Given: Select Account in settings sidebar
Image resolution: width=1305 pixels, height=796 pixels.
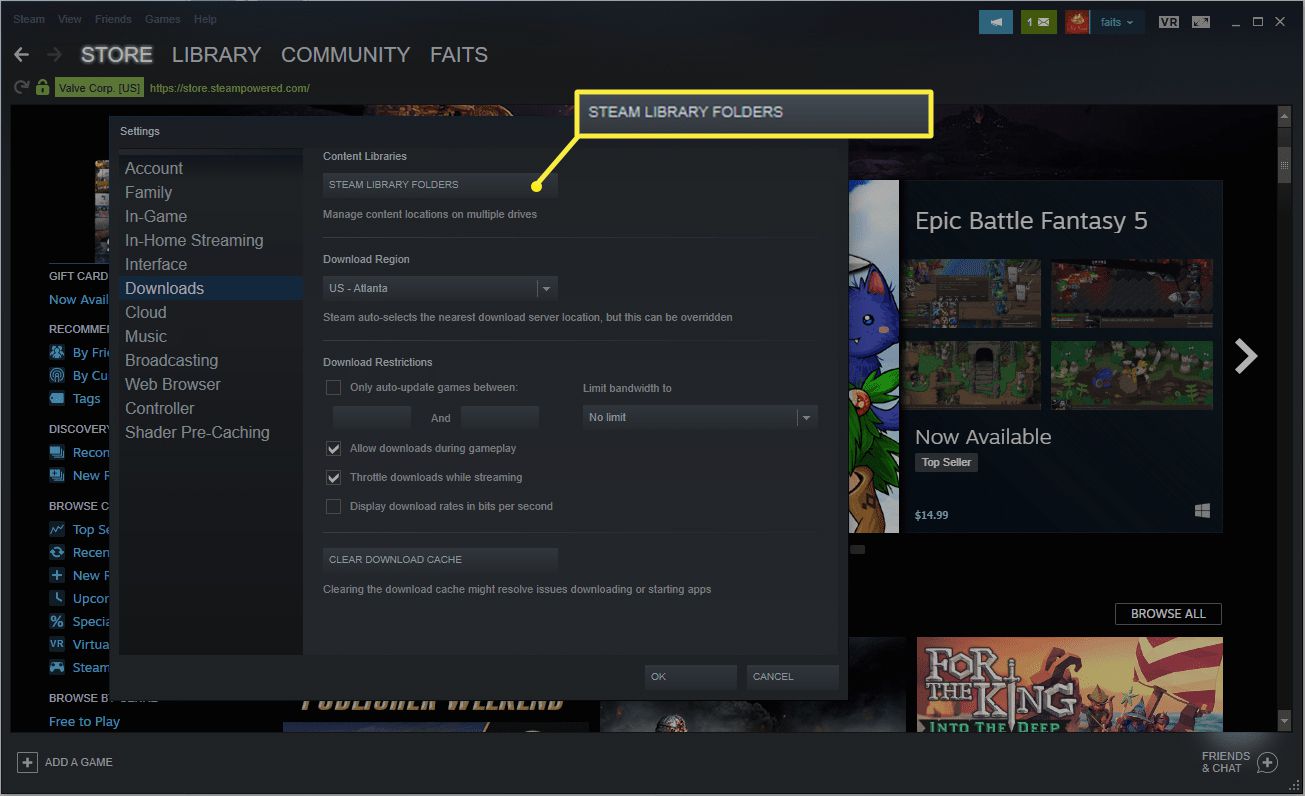Looking at the screenshot, I should pos(211,168).
